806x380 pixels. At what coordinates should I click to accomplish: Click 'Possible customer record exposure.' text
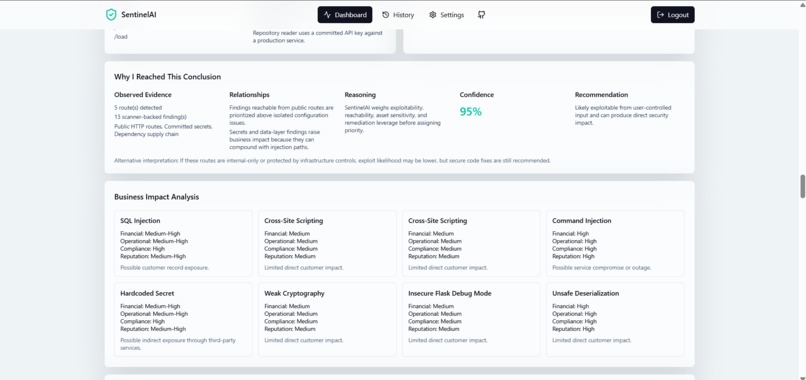164,267
